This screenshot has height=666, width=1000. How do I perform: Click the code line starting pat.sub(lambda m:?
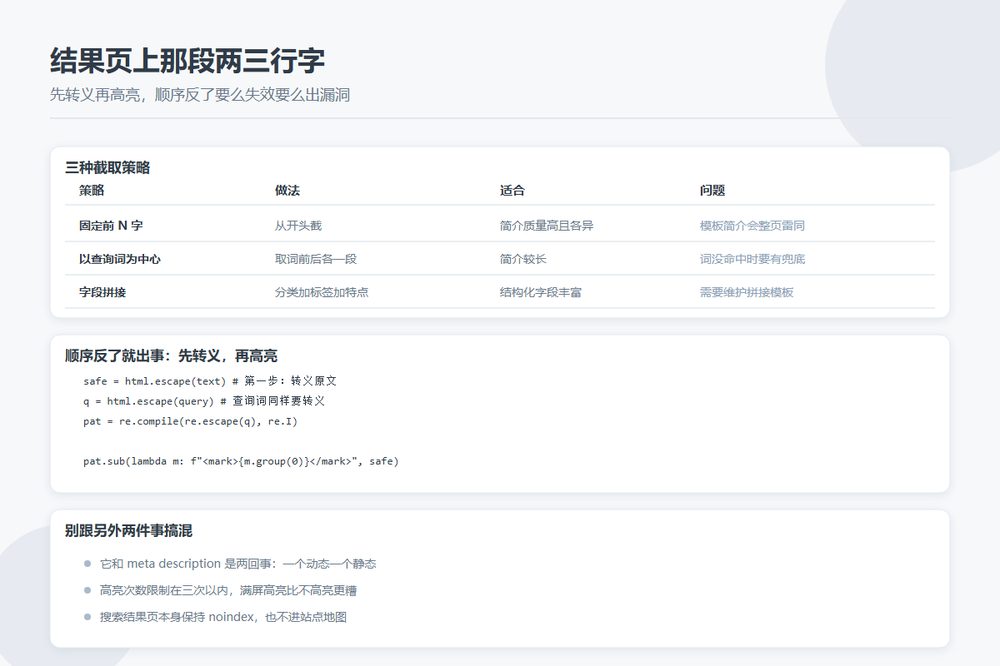(x=240, y=461)
